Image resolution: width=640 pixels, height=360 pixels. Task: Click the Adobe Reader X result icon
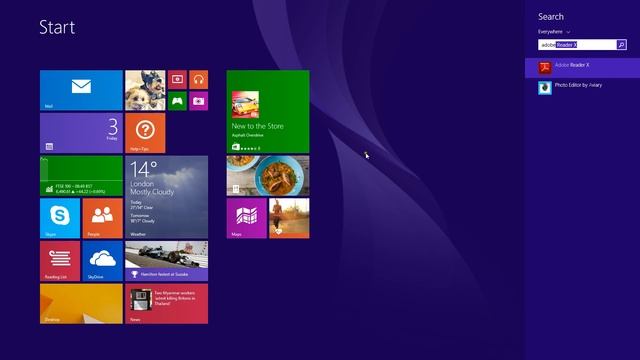click(x=544, y=68)
